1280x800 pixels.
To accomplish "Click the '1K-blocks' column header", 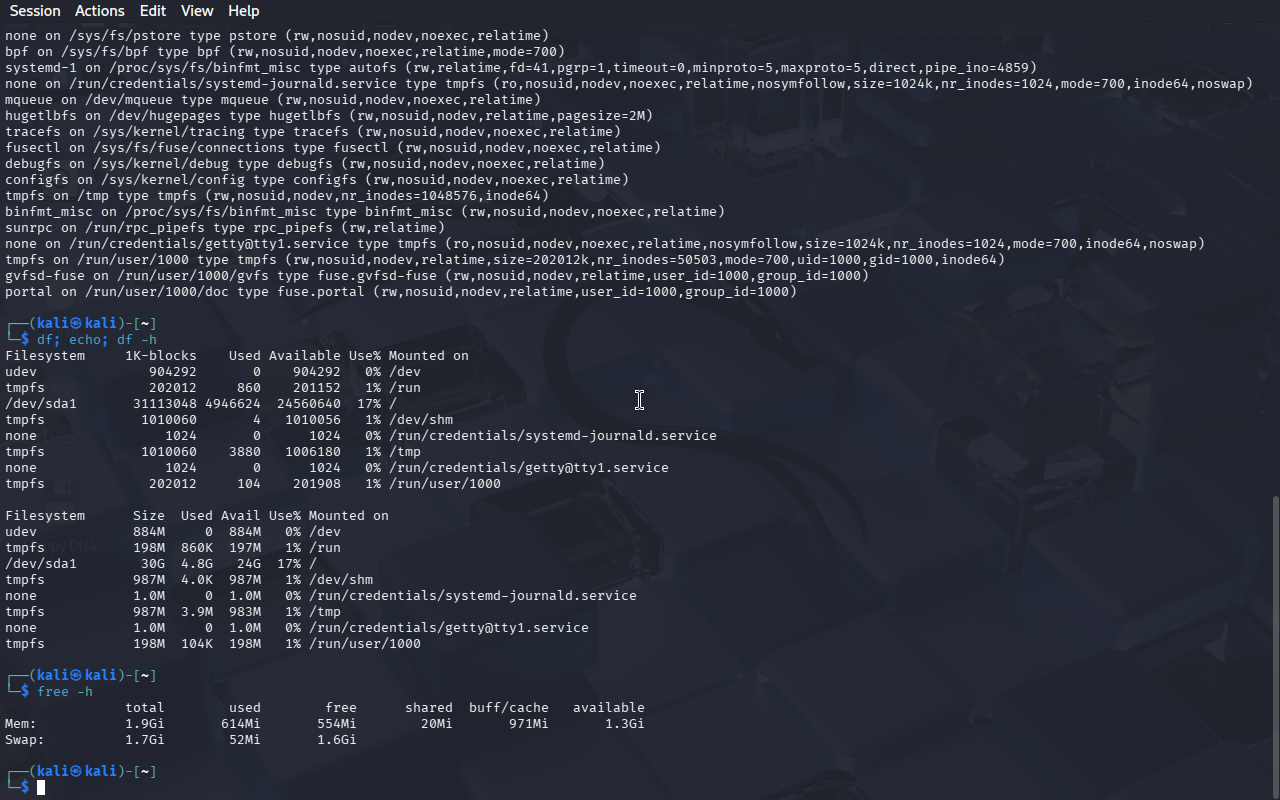I will pyautogui.click(x=161, y=356).
